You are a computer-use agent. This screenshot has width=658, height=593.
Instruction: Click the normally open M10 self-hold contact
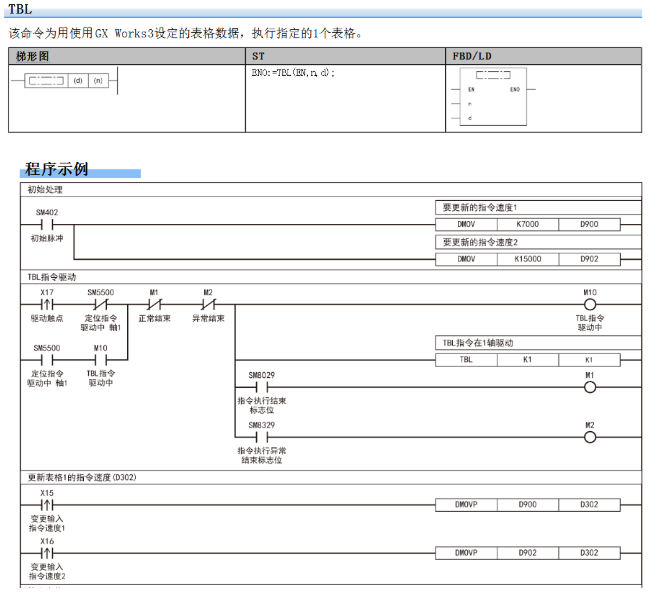click(101, 360)
